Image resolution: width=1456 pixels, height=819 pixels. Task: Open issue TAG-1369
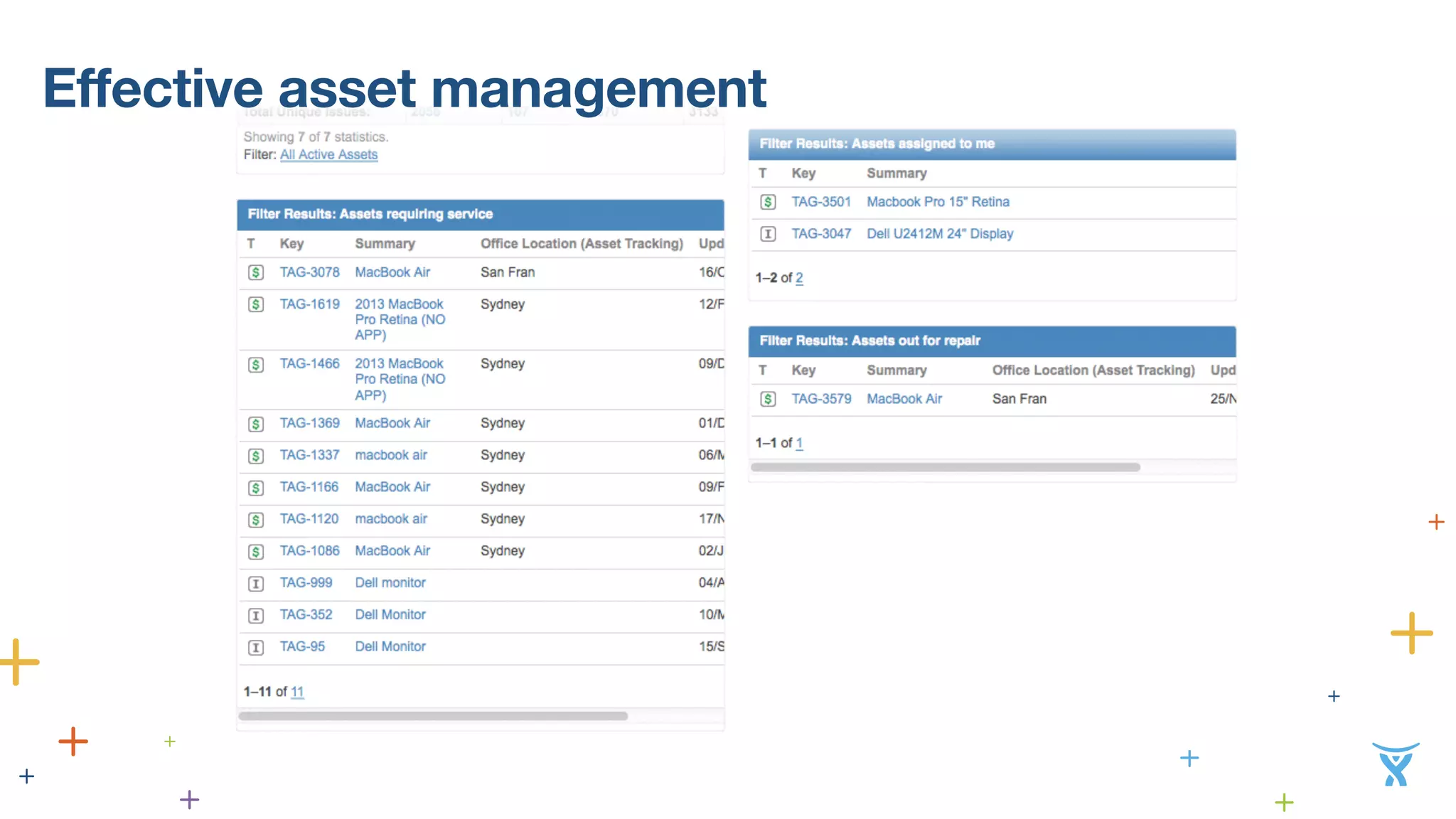[x=309, y=423]
